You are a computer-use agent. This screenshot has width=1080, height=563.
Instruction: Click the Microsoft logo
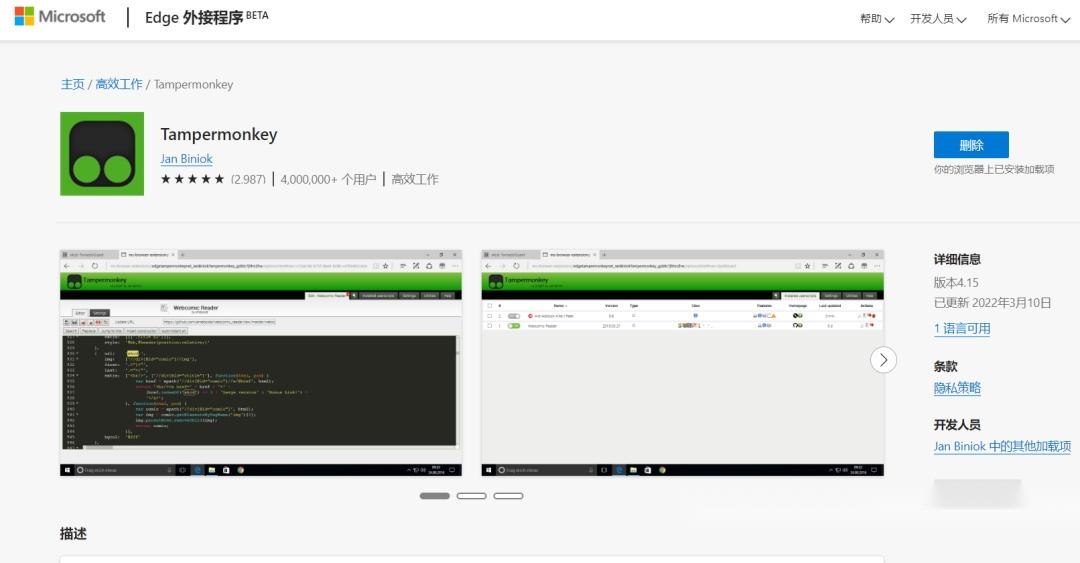(60, 17)
